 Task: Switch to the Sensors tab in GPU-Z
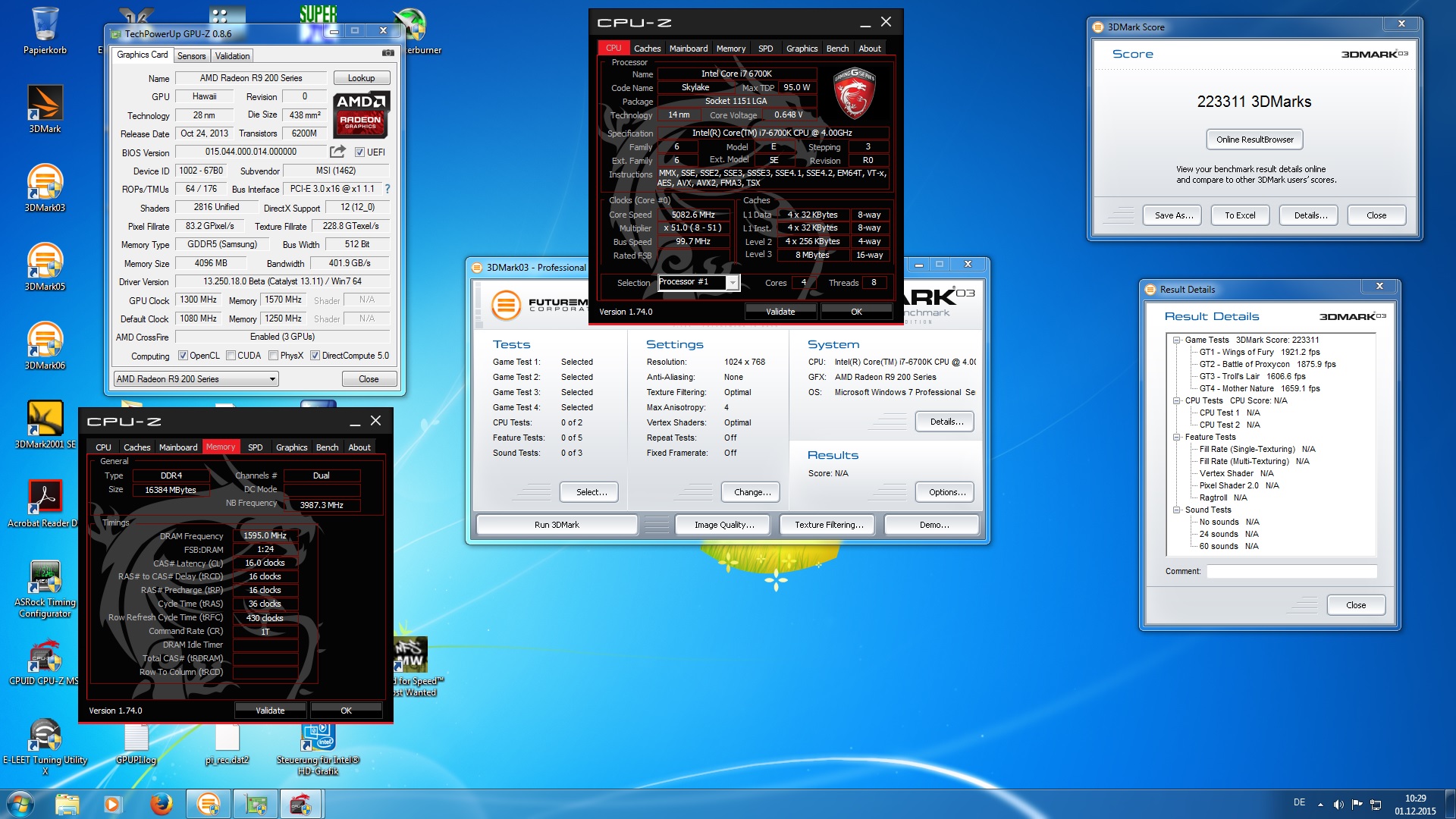point(191,56)
